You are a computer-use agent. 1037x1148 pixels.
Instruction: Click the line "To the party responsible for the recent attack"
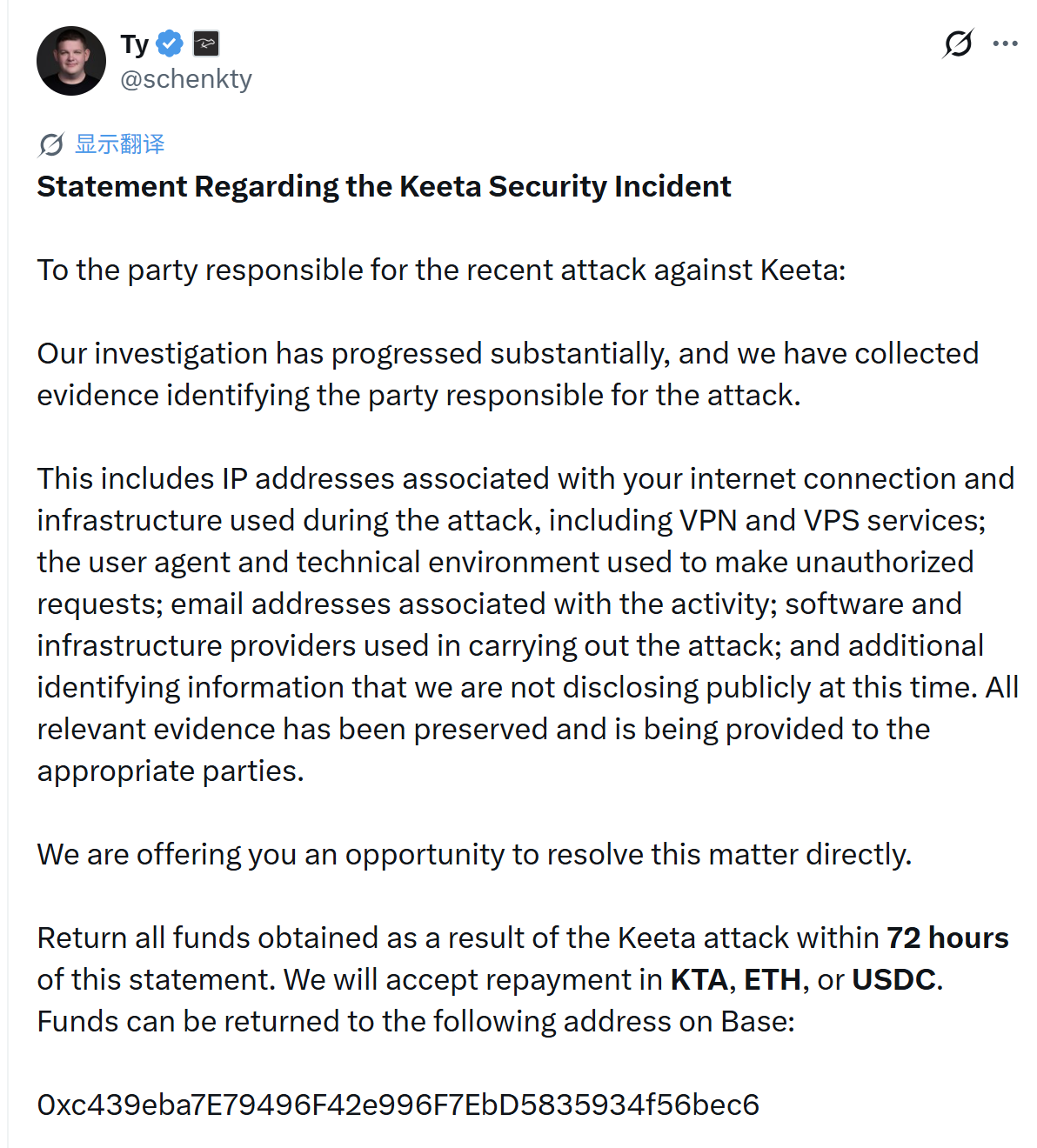pos(441,270)
